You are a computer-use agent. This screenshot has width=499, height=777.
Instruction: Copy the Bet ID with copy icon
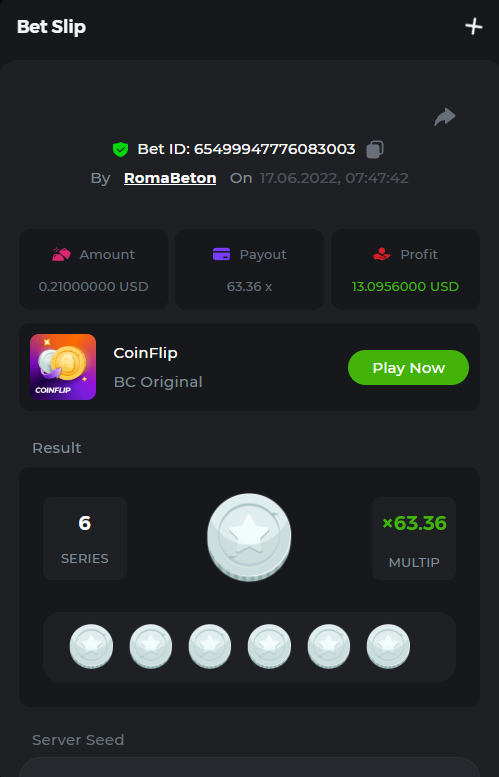point(375,149)
